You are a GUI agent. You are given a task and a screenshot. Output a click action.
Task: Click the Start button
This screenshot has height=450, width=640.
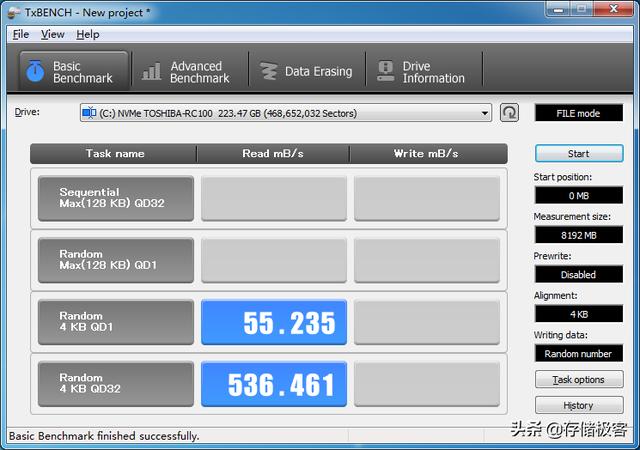coord(579,154)
